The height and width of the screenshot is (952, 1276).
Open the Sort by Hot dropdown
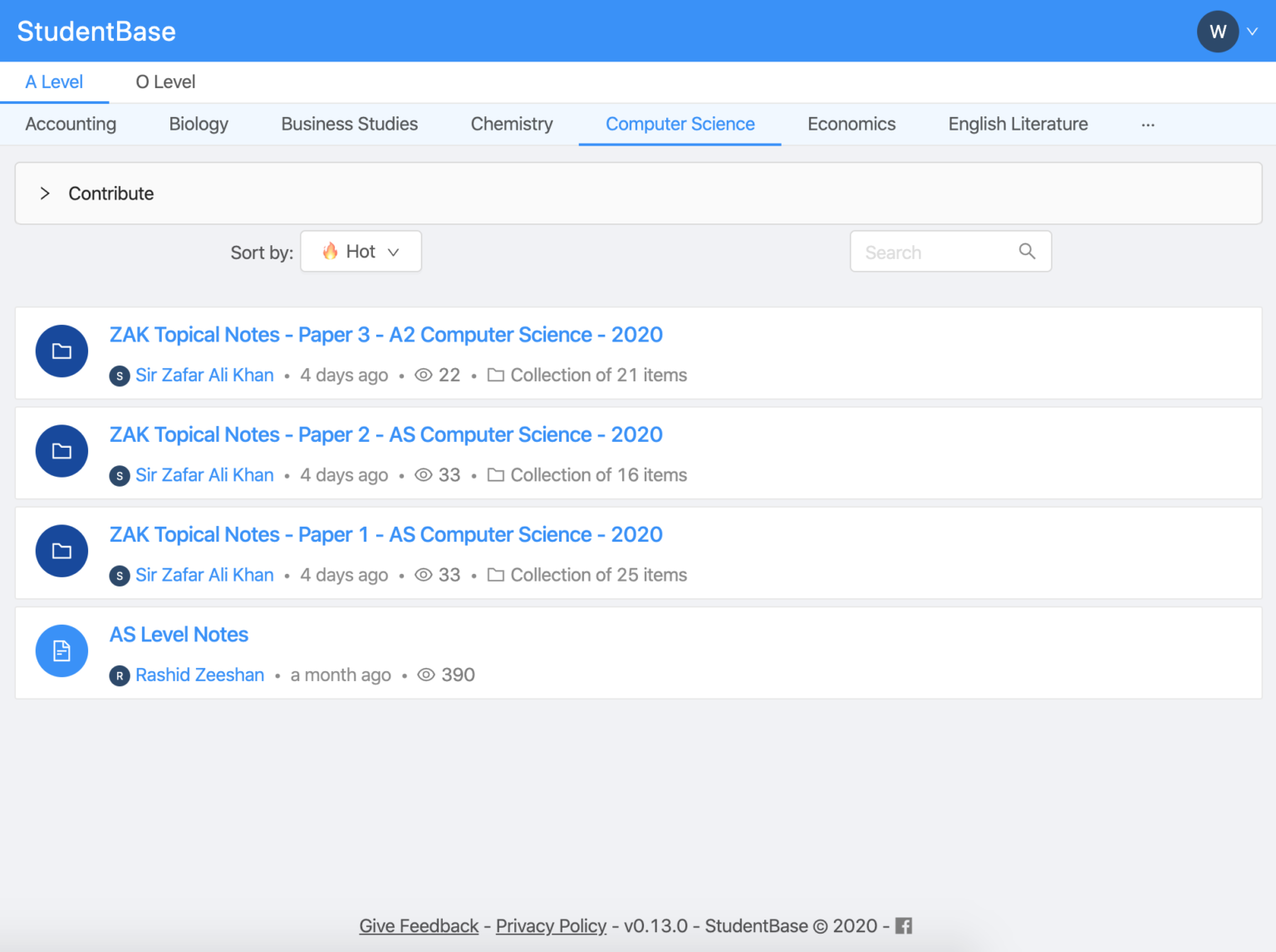361,252
